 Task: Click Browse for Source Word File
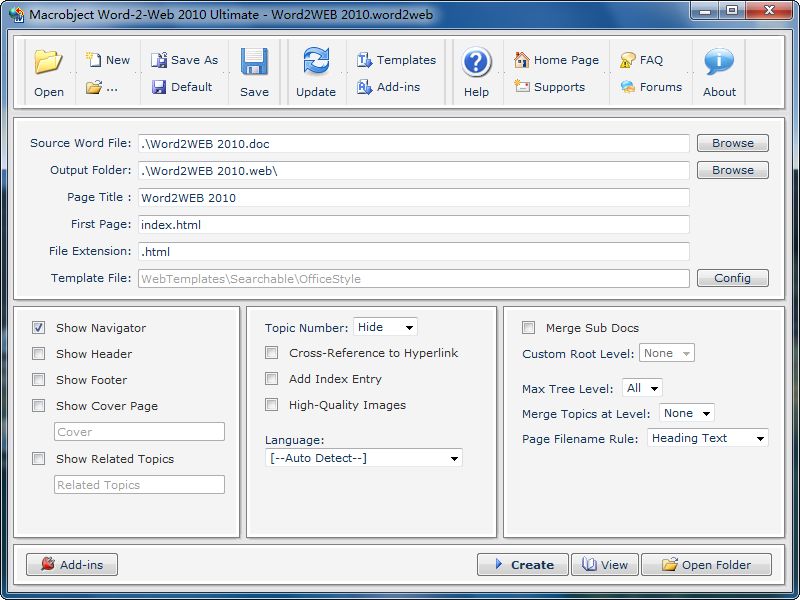click(x=733, y=143)
